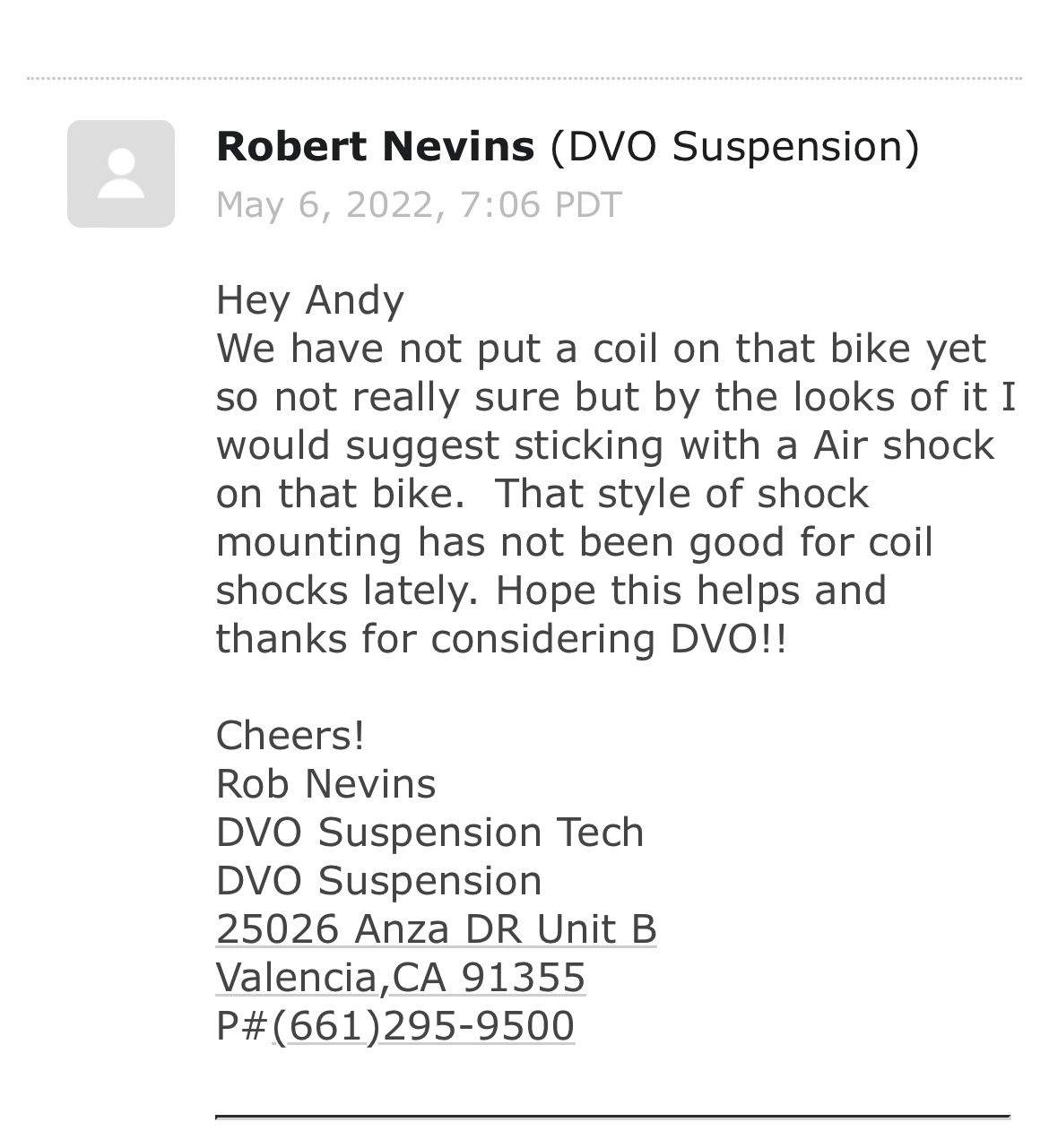Open the 25026 Anza DR Unit B address link
The width and height of the screenshot is (1049, 1148).
point(436,929)
